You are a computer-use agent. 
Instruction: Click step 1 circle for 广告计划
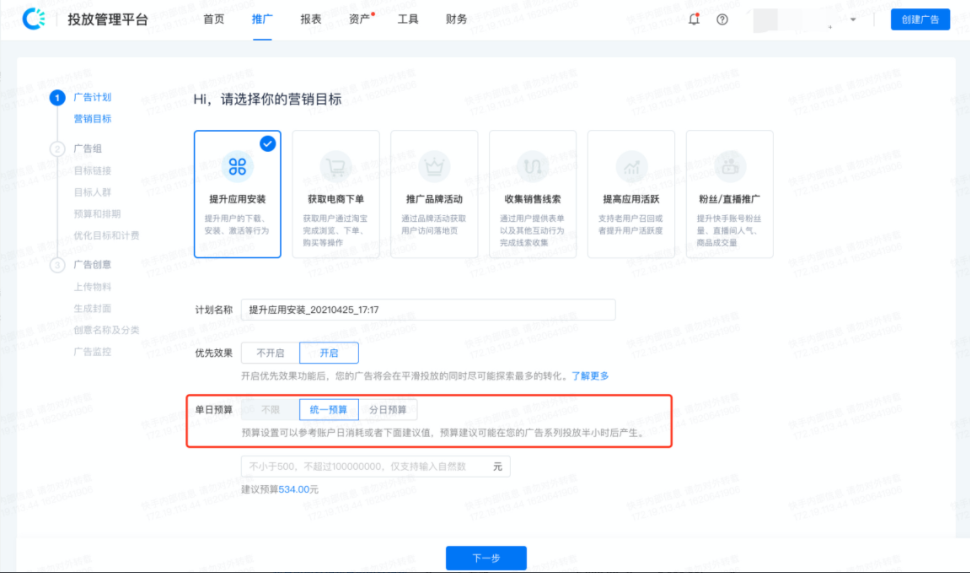[58, 97]
